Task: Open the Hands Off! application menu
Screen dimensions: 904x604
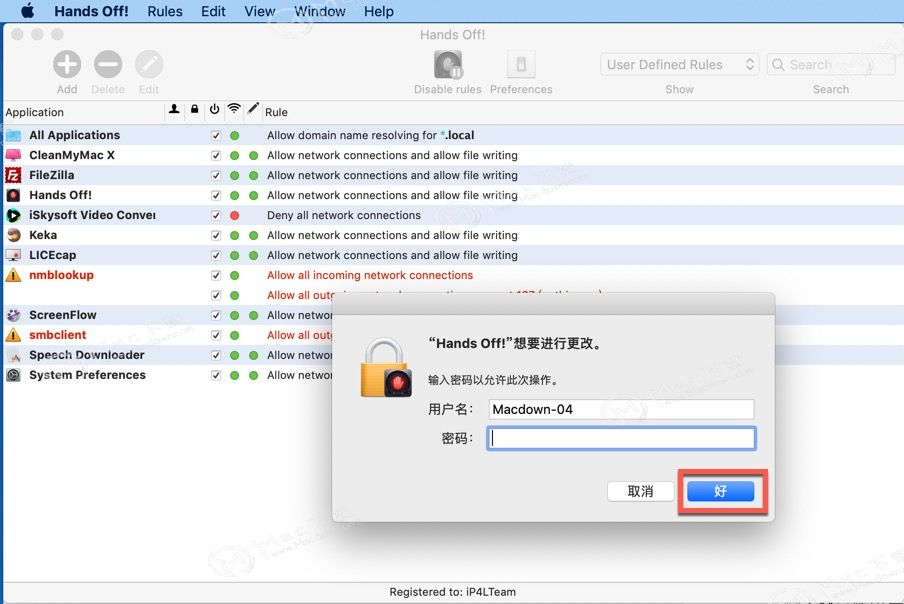Action: [91, 11]
